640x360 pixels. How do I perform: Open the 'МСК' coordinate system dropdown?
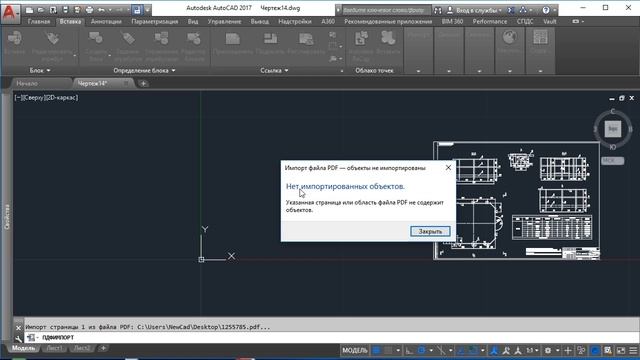pos(612,160)
